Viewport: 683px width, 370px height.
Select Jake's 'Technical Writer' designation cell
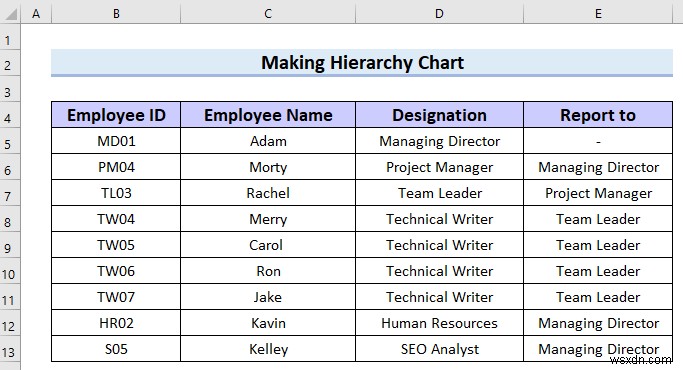pyautogui.click(x=440, y=297)
